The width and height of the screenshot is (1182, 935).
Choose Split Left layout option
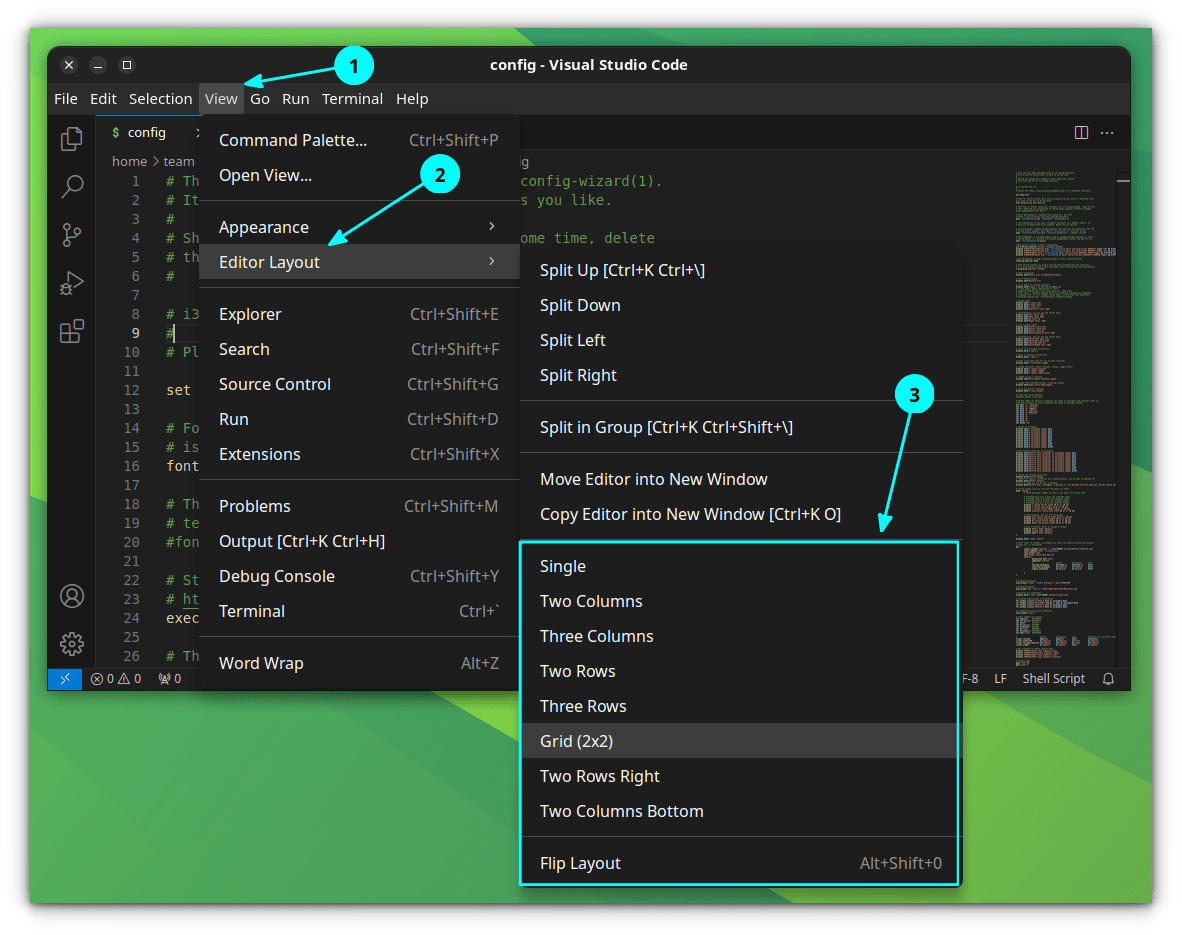tap(742, 340)
